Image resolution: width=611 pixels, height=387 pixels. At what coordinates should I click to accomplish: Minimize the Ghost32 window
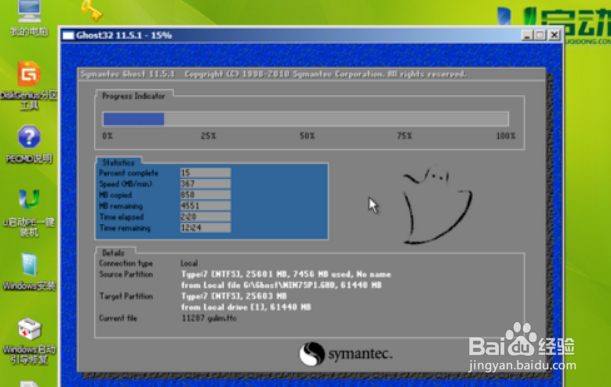(527, 35)
